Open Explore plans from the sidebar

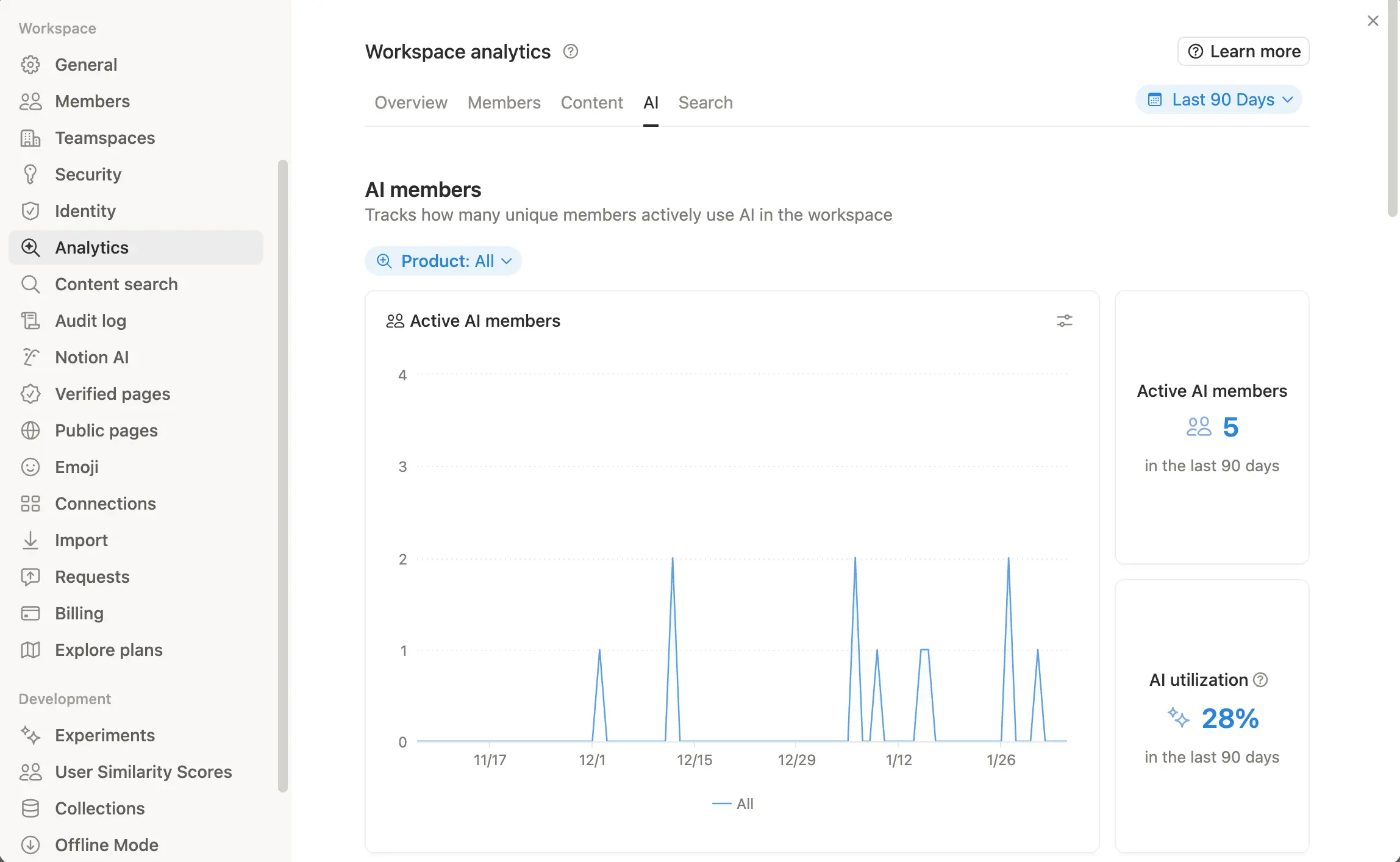[x=108, y=650]
